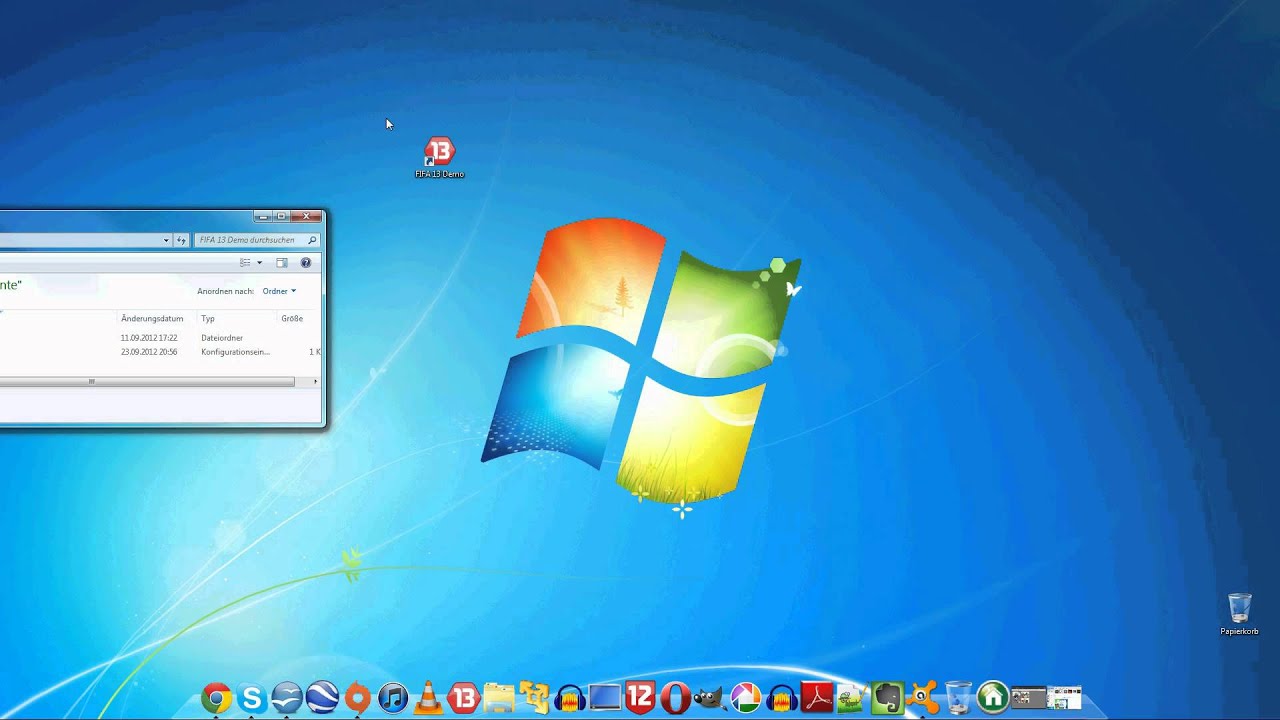The height and width of the screenshot is (720, 1280).
Task: Click the address bar refresh button
Action: (181, 240)
